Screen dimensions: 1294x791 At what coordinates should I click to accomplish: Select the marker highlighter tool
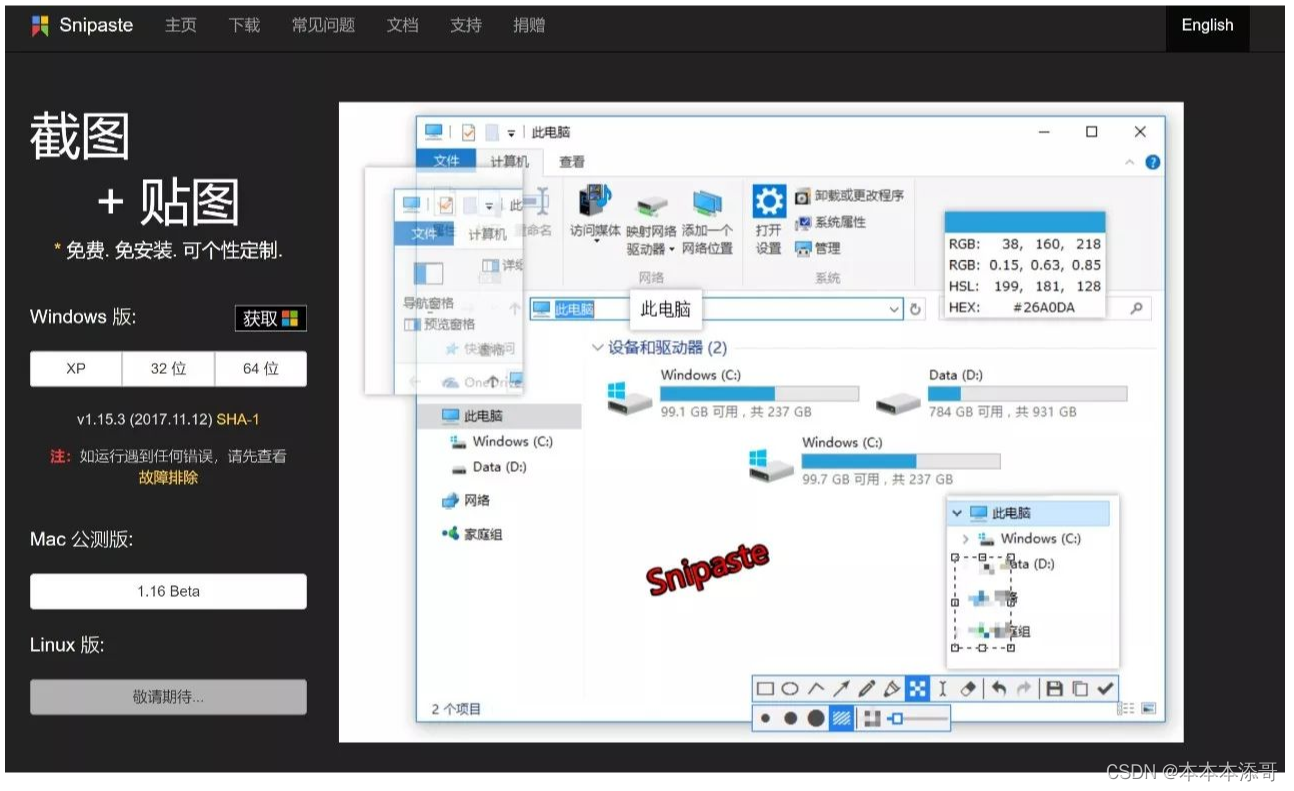coord(892,689)
